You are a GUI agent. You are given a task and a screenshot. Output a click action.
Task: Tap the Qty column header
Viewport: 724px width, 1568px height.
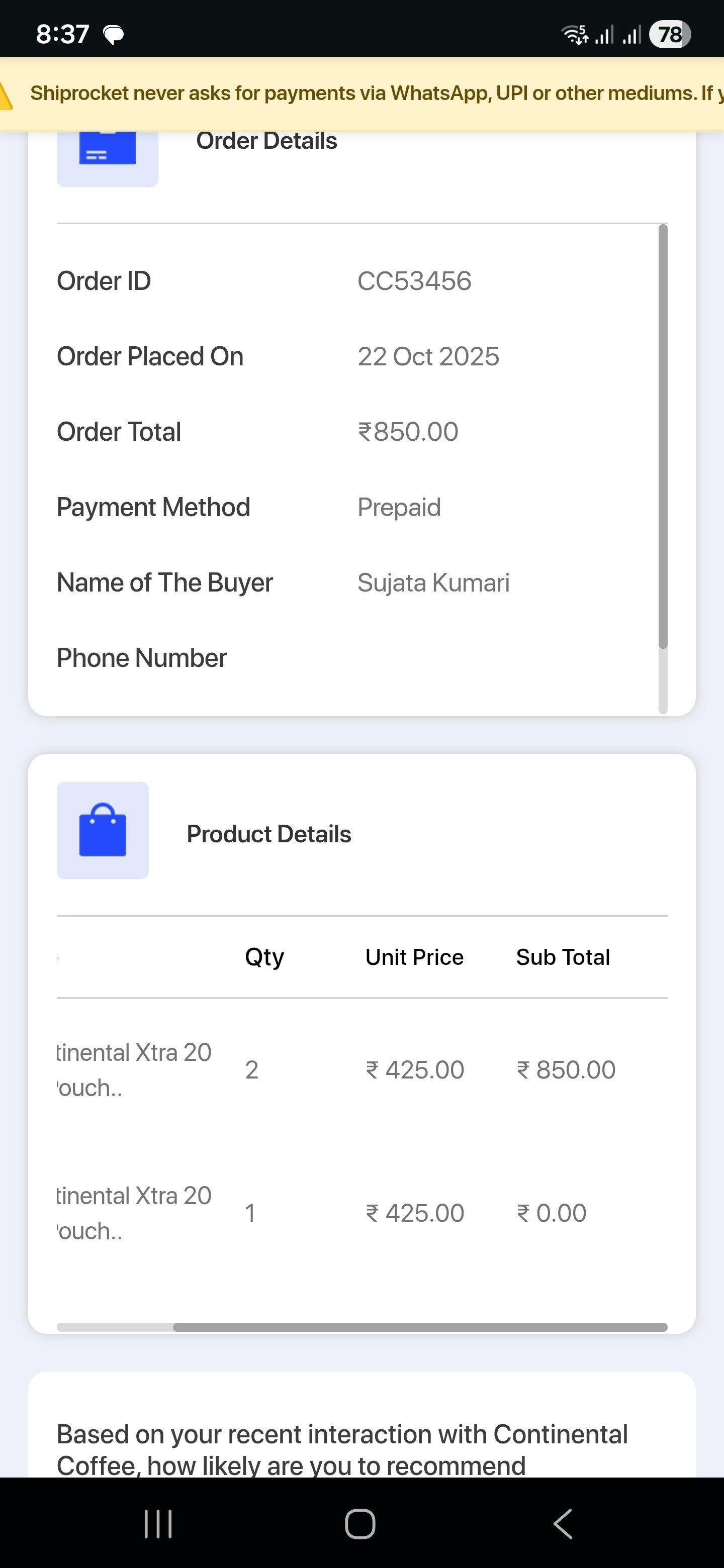[264, 957]
